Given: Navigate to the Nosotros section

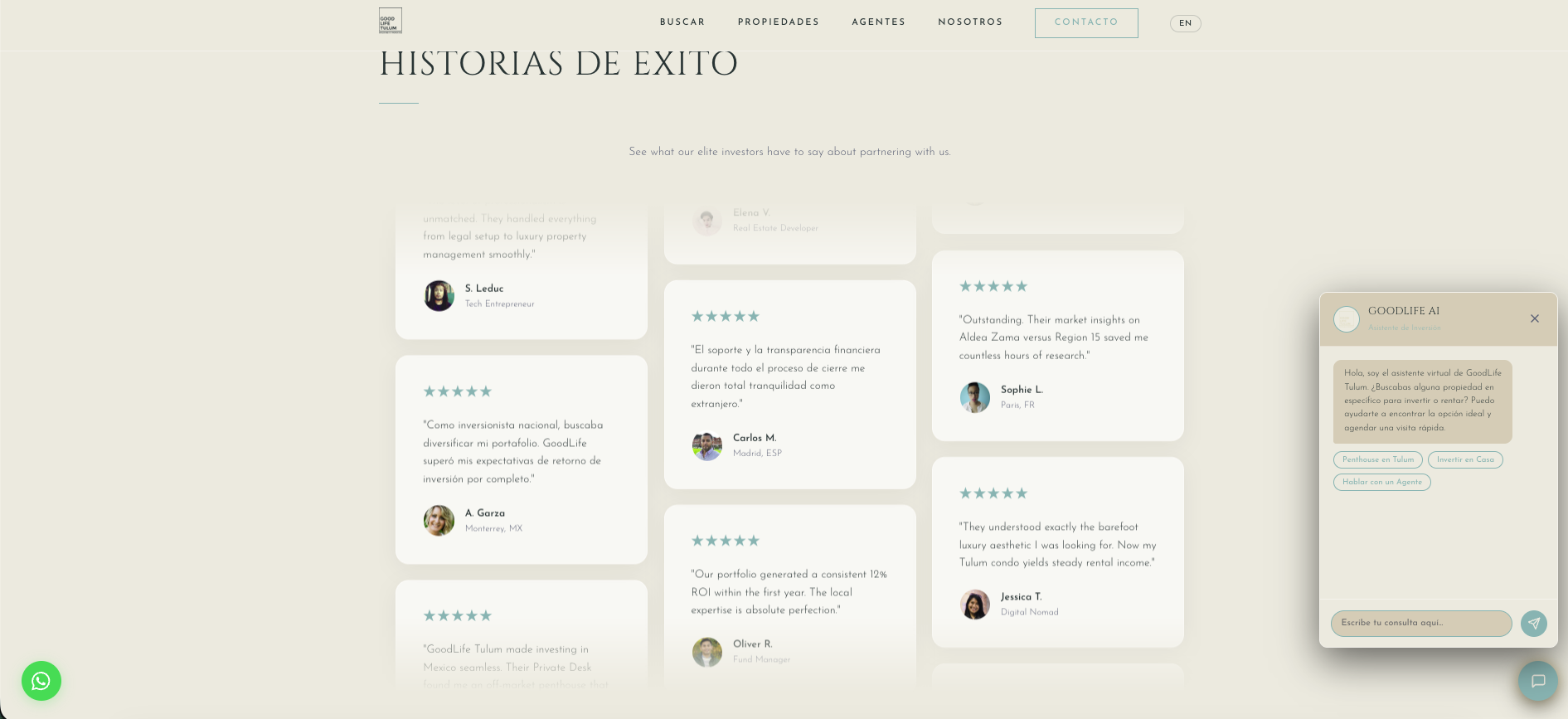Looking at the screenshot, I should point(970,22).
